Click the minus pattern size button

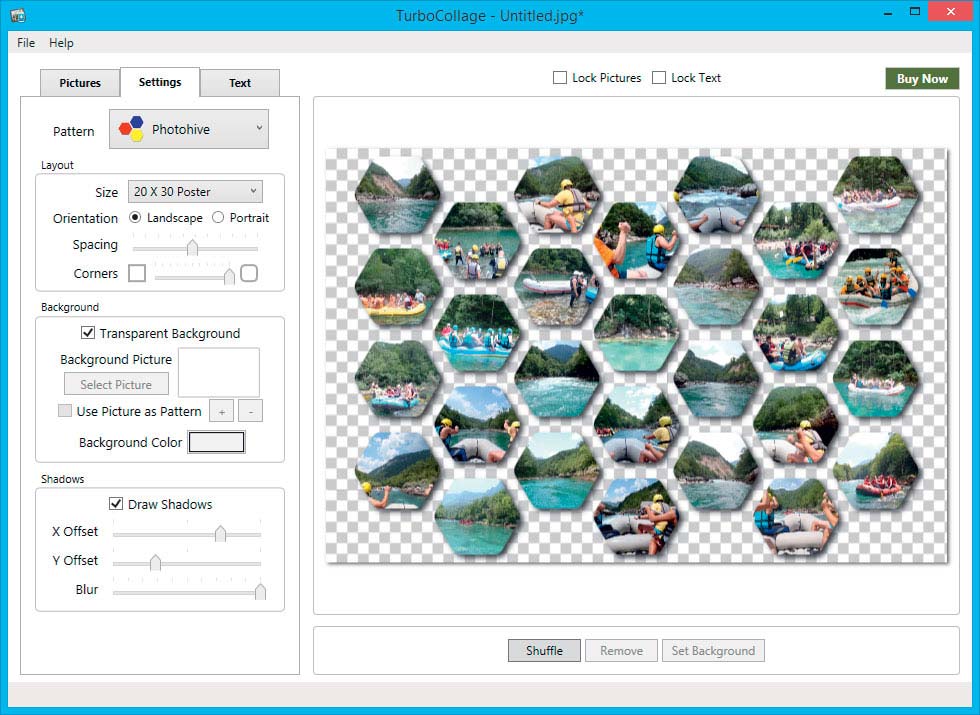pos(251,411)
